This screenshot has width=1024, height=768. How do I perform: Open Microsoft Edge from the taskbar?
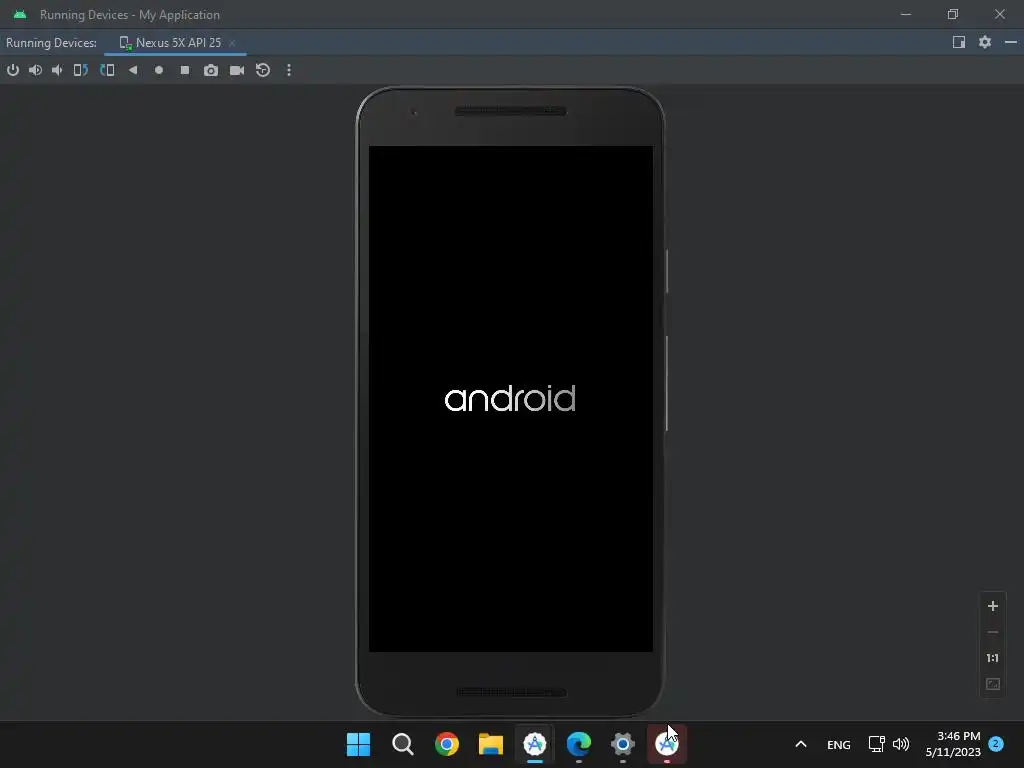(x=579, y=744)
